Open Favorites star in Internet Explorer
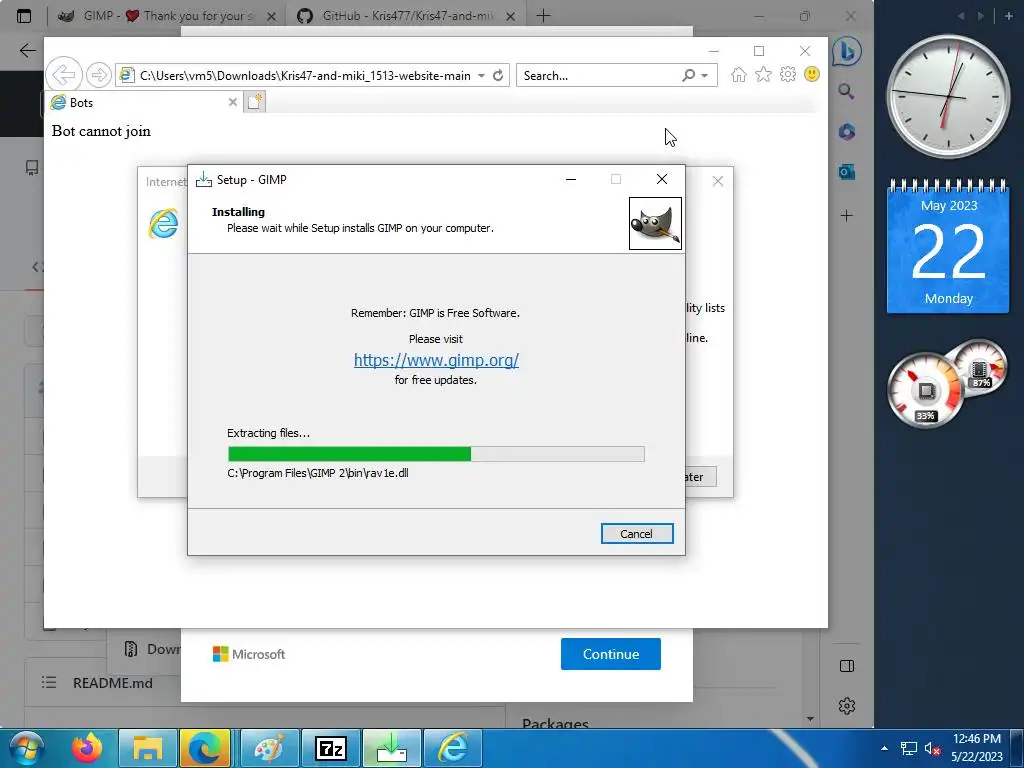1024x768 pixels. pos(763,74)
